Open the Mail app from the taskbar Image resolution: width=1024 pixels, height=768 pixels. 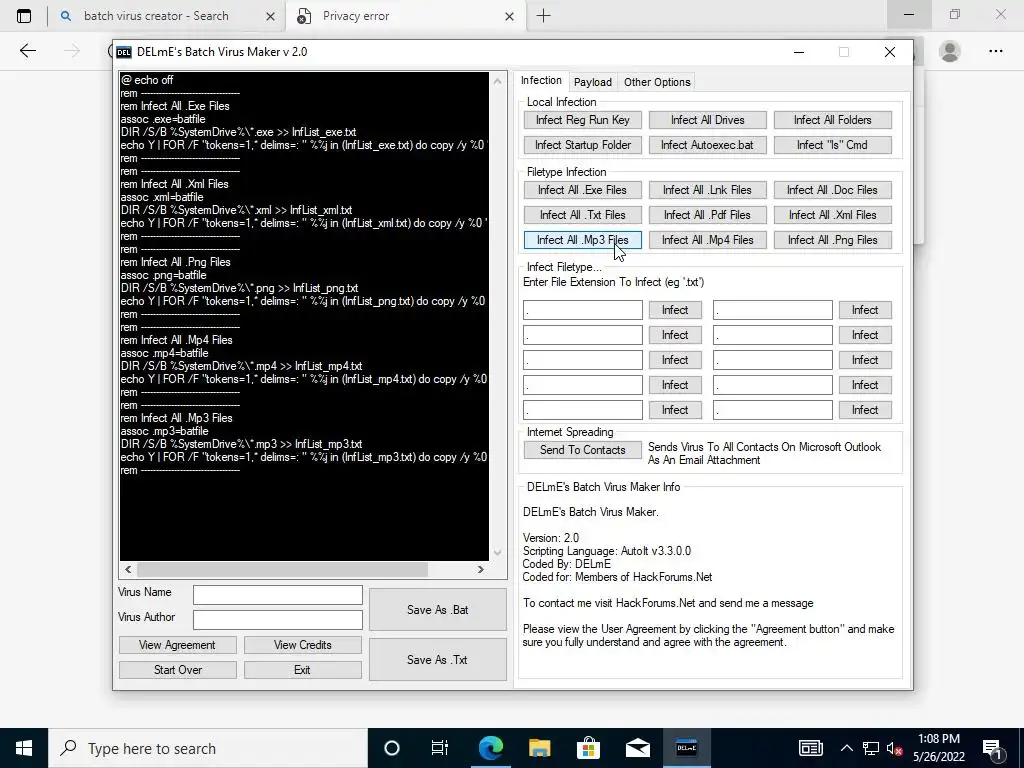637,748
